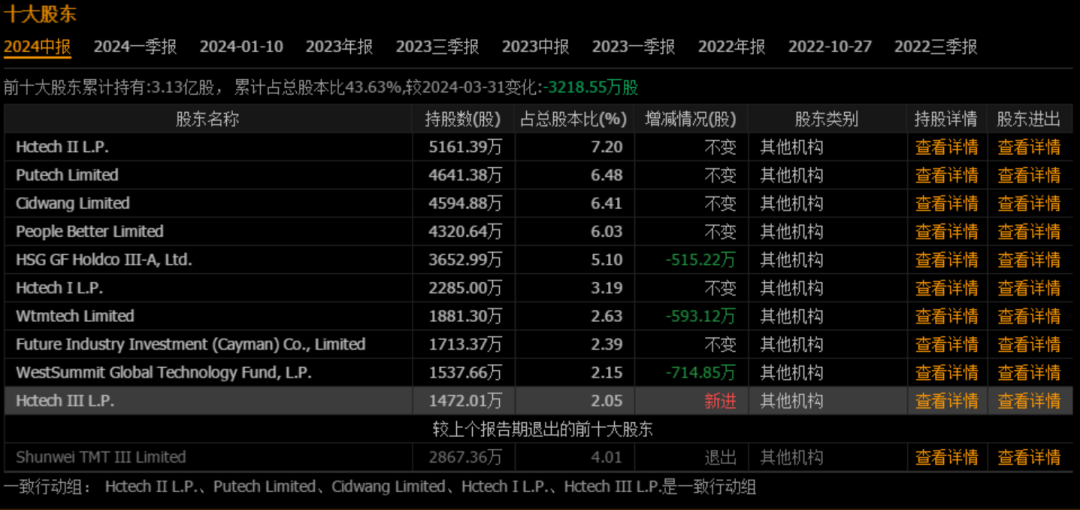Click 股东进出 for Hctech I L.P.

[1029, 288]
